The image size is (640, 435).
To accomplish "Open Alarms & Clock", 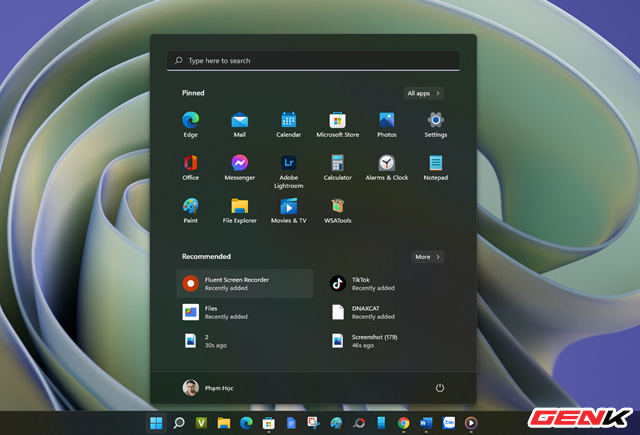I will tap(387, 167).
